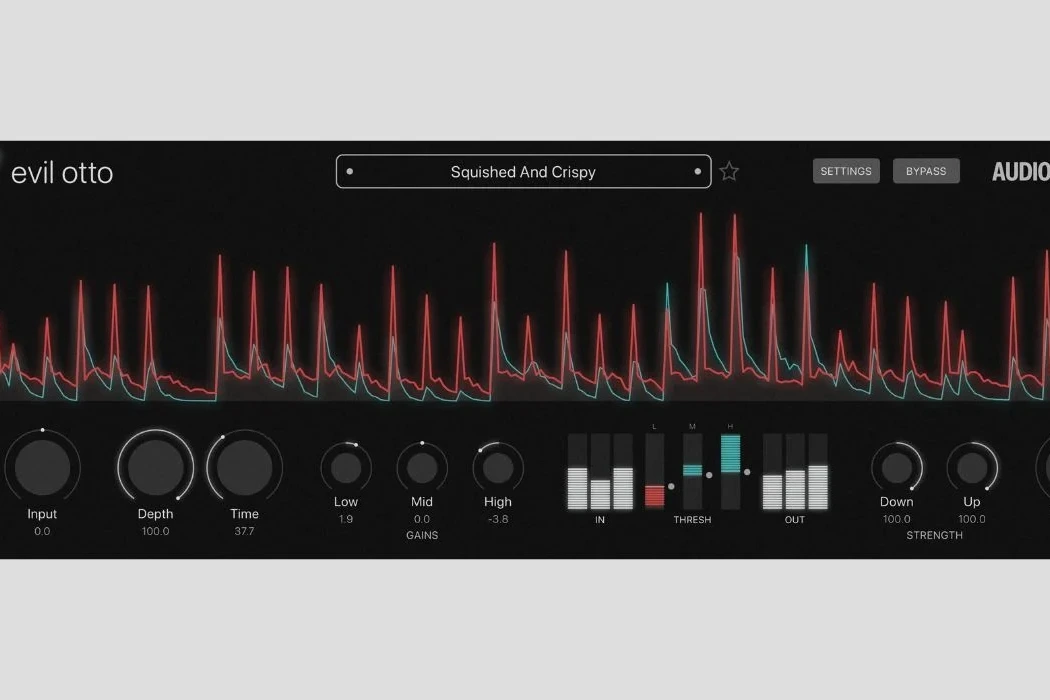
Task: Click the high-band threshold bar labeled H
Action: [x=730, y=453]
